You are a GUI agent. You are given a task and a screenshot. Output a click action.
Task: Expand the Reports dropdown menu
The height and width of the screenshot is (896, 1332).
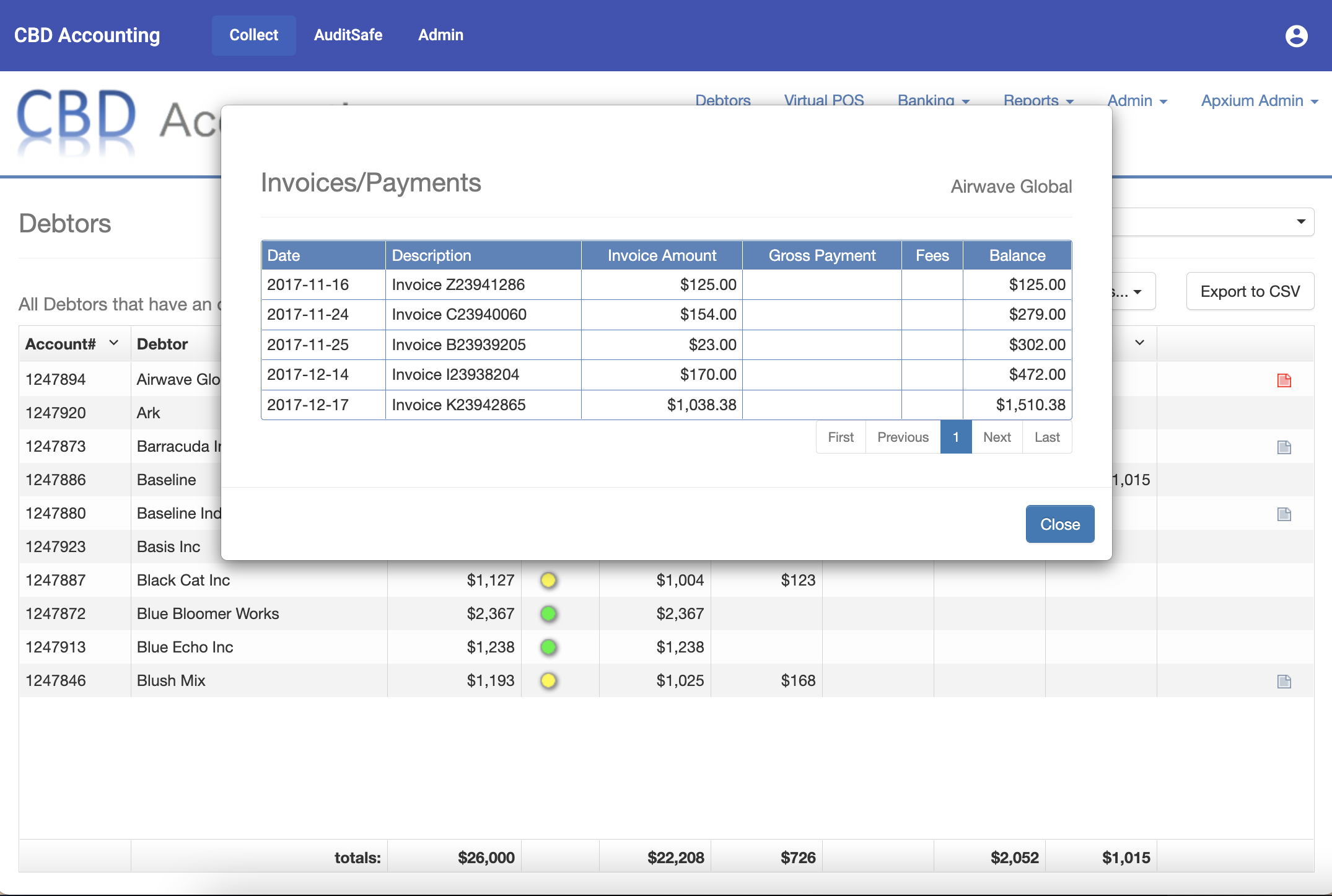click(x=1039, y=99)
